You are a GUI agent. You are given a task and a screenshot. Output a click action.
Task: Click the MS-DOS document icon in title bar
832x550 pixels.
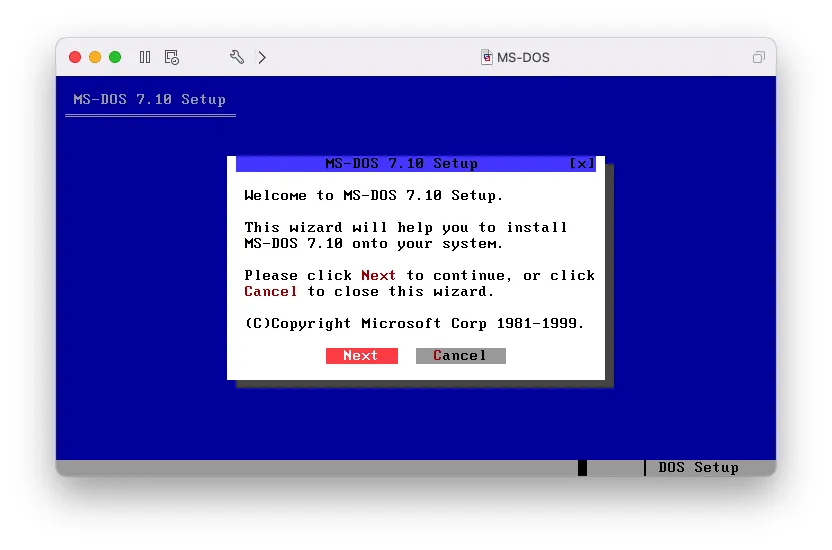pos(487,57)
